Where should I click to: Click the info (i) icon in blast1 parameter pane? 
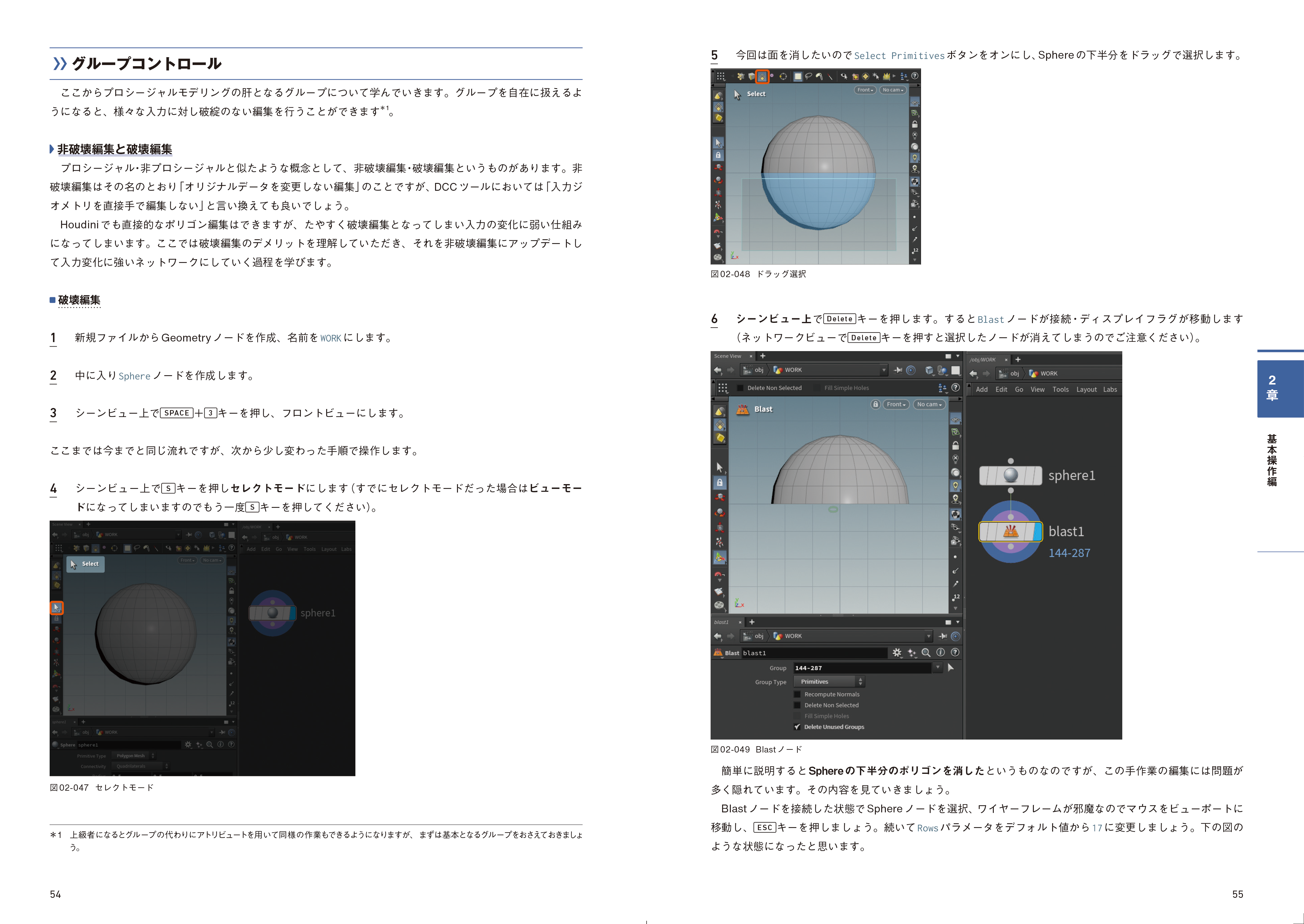click(941, 653)
